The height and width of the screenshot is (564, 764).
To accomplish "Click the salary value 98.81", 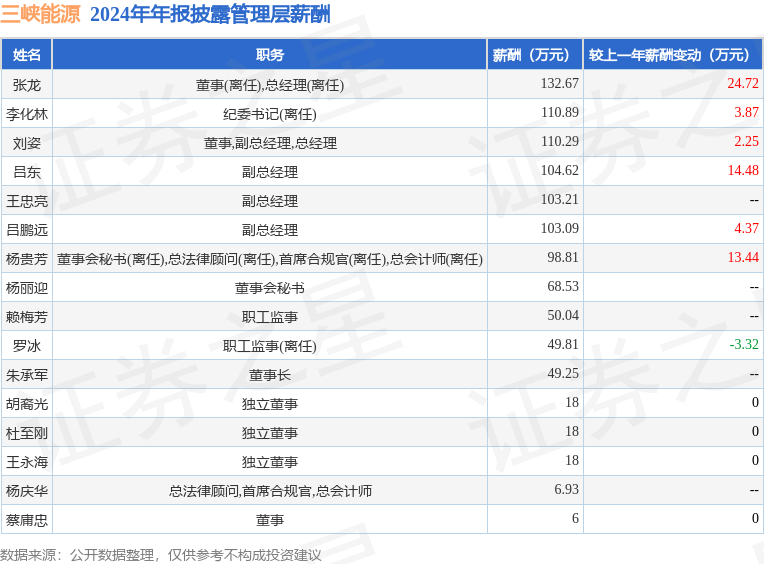I will (563, 257).
